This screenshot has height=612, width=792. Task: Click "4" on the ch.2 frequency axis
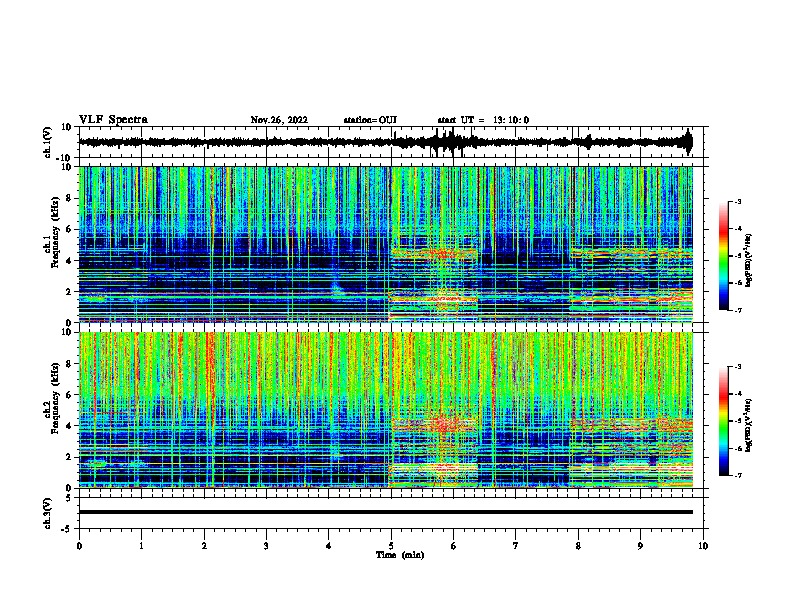[x=70, y=426]
